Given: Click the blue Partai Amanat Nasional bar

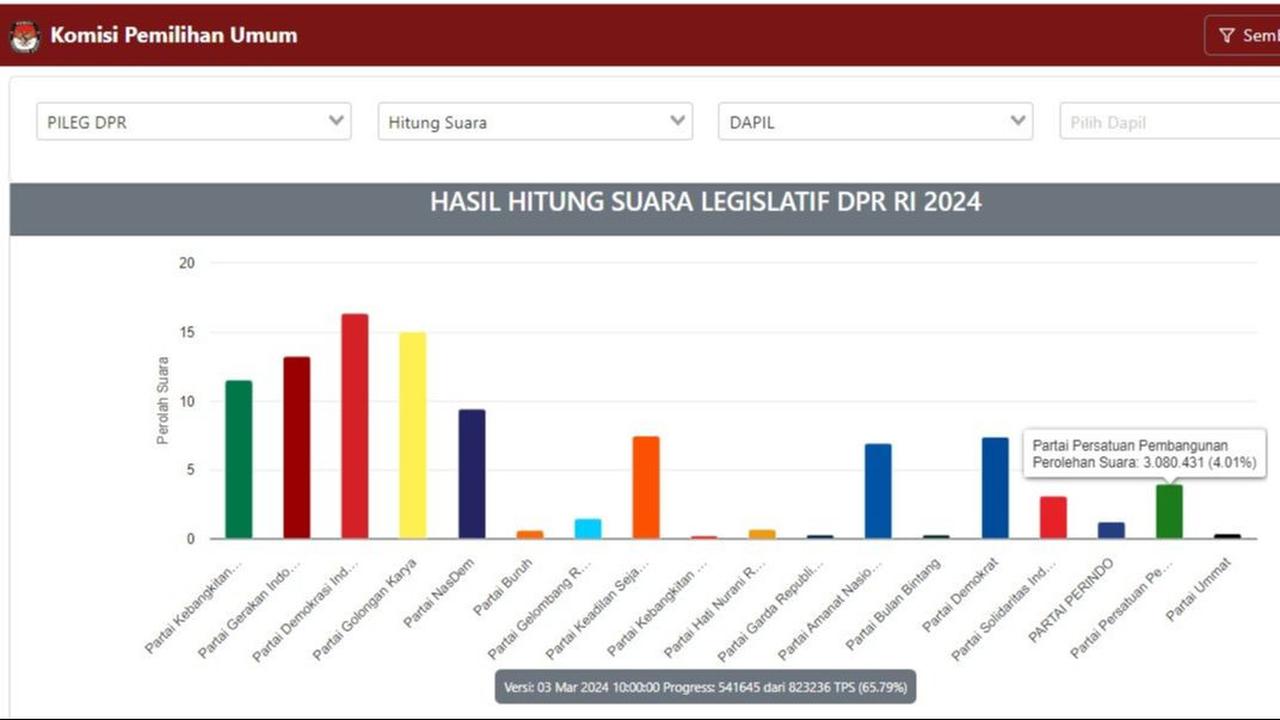Looking at the screenshot, I should click(x=878, y=491).
